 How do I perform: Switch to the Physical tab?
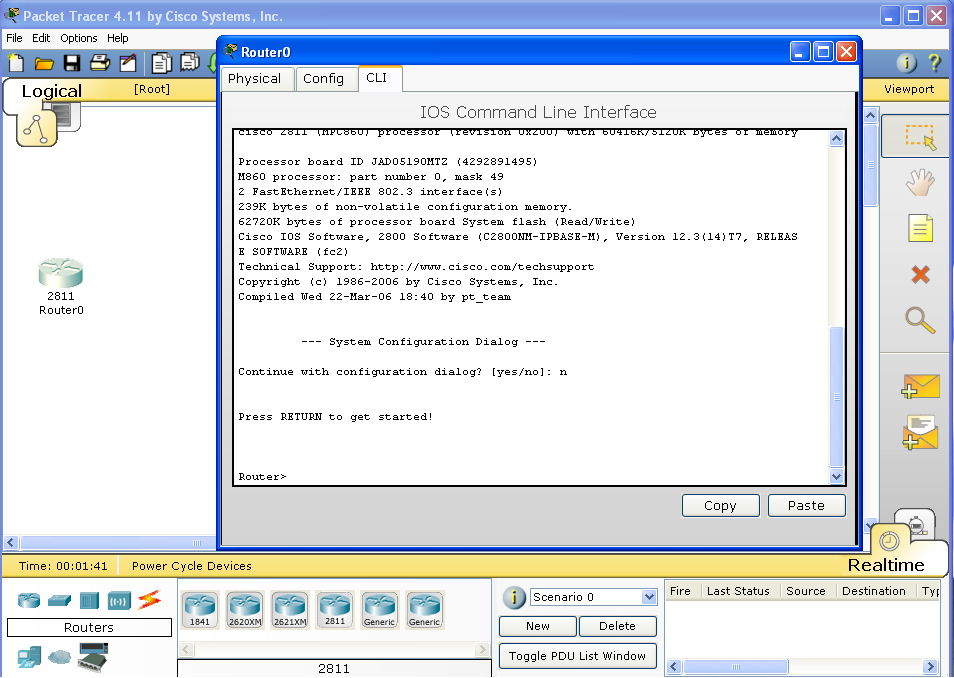pos(256,79)
